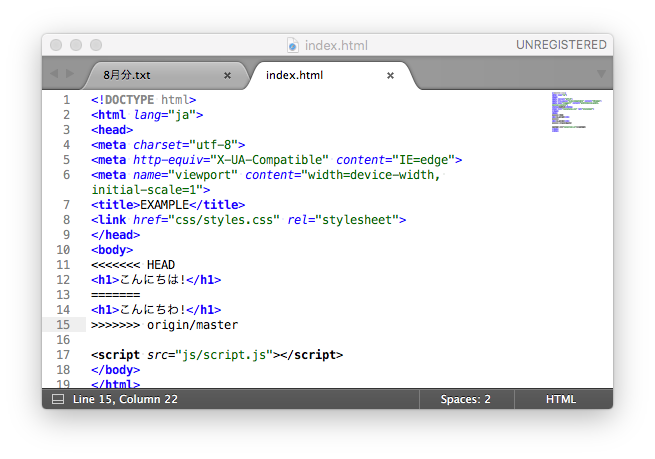Click the minimap code preview
Image resolution: width=655 pixels, height=459 pixels.
click(576, 112)
